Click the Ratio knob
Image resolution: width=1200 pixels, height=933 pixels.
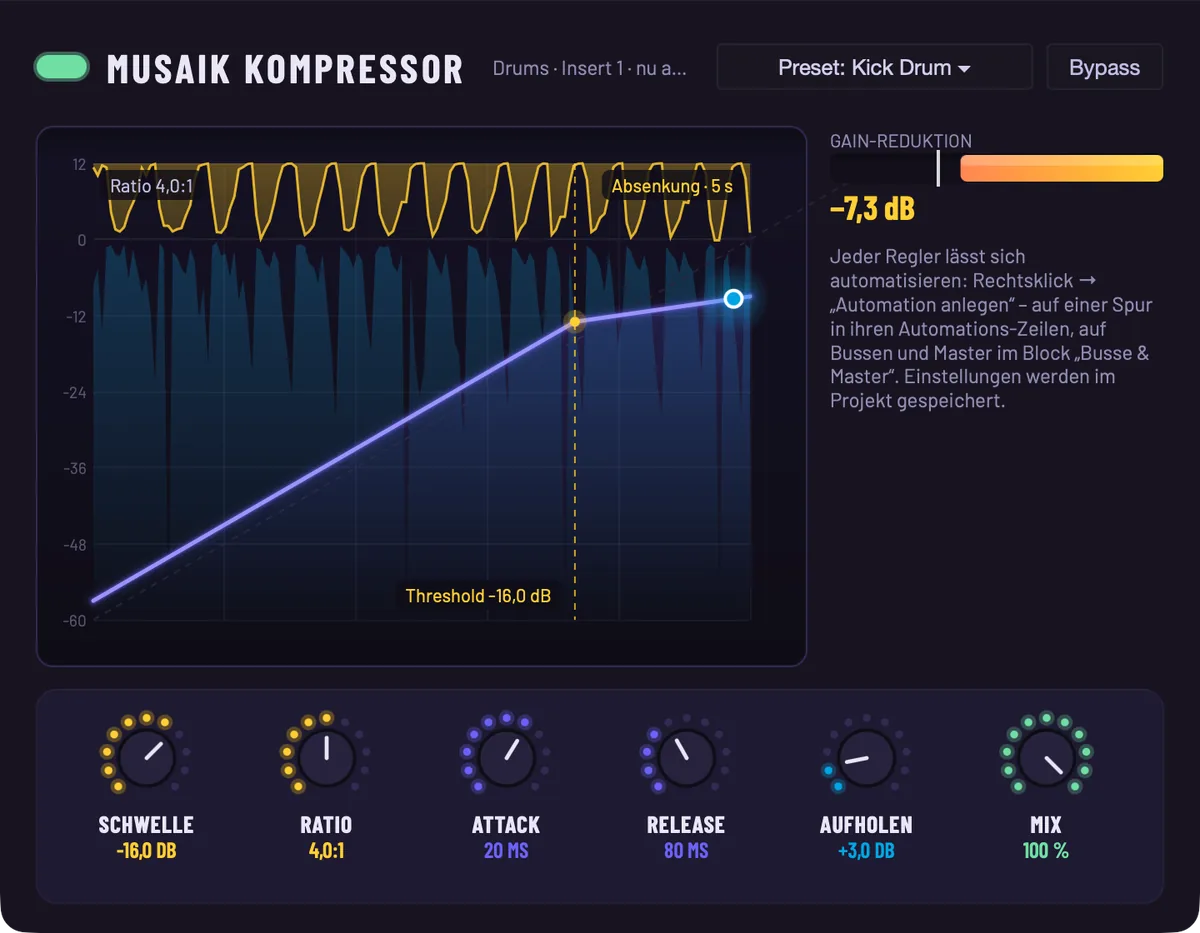pyautogui.click(x=326, y=757)
